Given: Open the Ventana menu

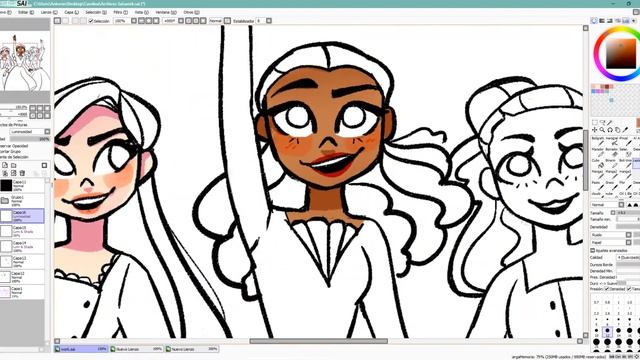Looking at the screenshot, I should pos(166,12).
